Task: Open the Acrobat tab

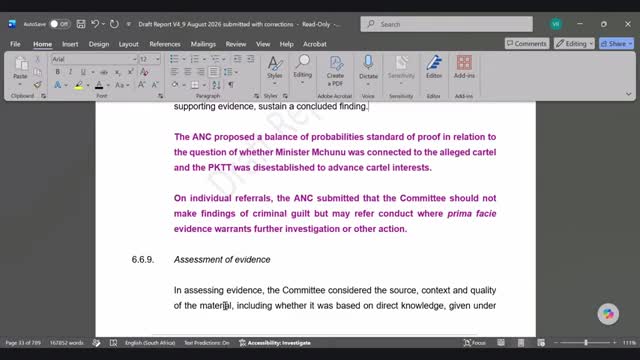Action: (x=315, y=44)
